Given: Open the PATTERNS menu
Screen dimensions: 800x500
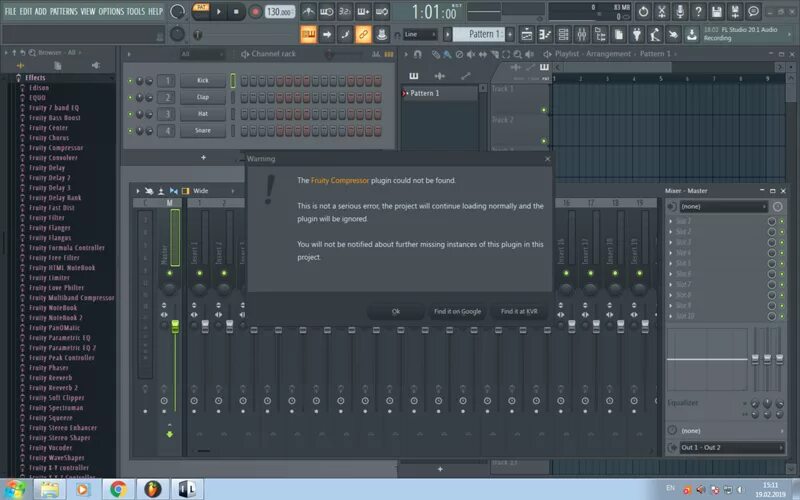Looking at the screenshot, I should click(x=64, y=11).
